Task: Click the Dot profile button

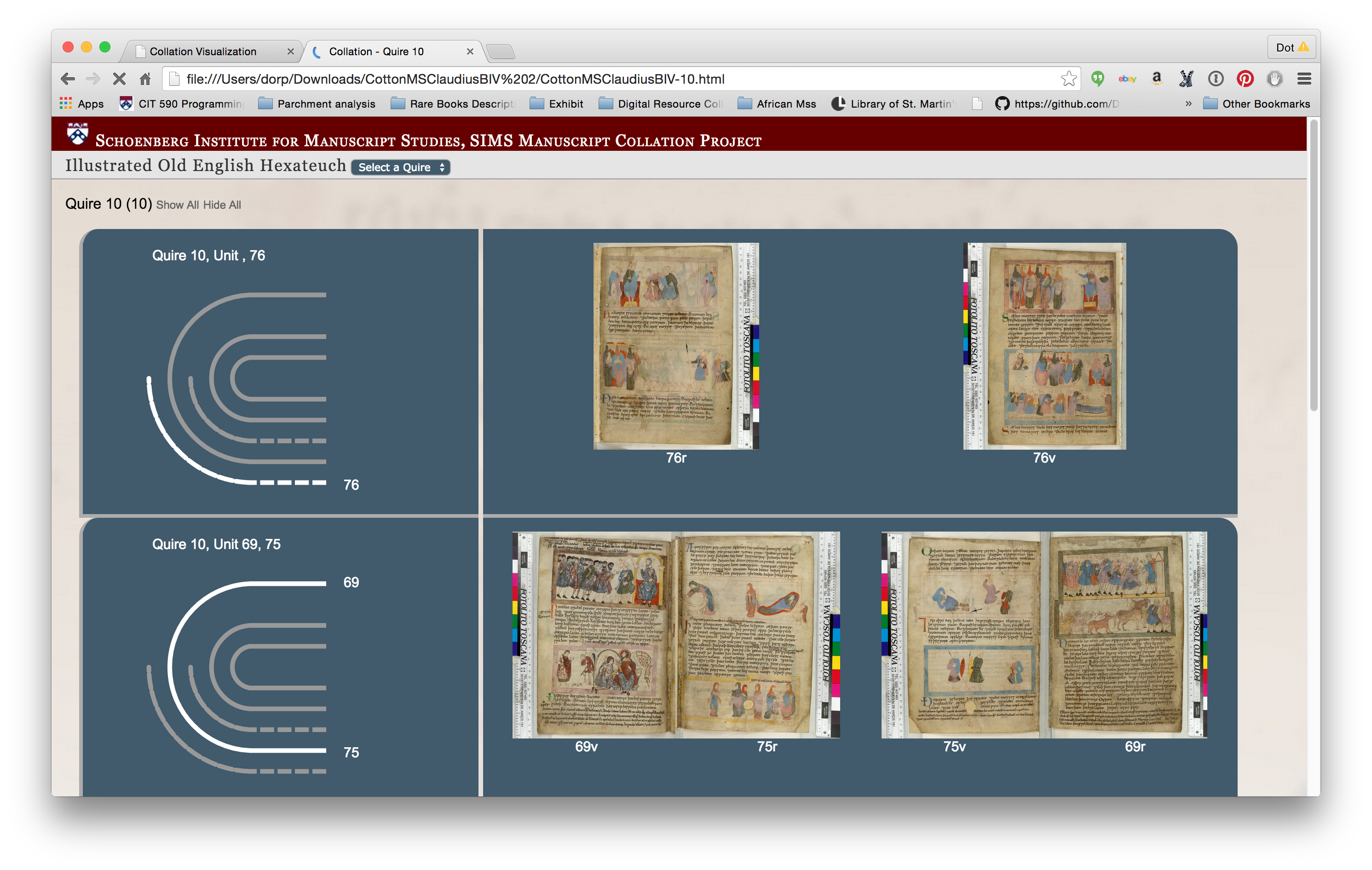Action: [1291, 48]
